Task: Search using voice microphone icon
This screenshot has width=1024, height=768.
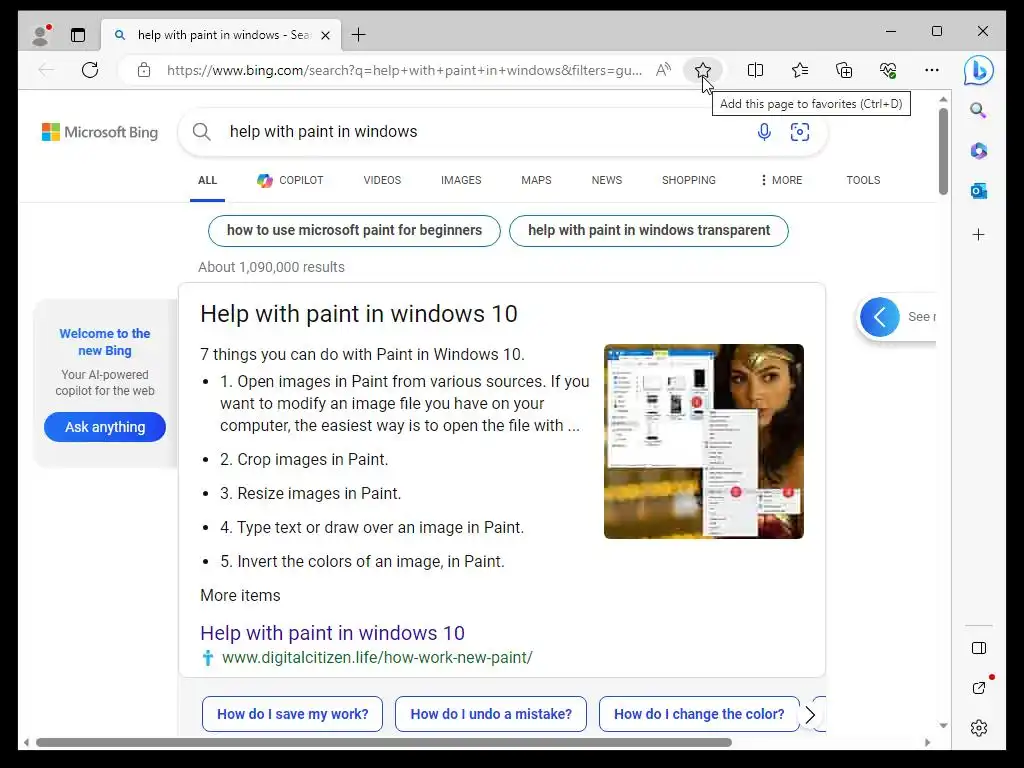Action: tap(763, 132)
